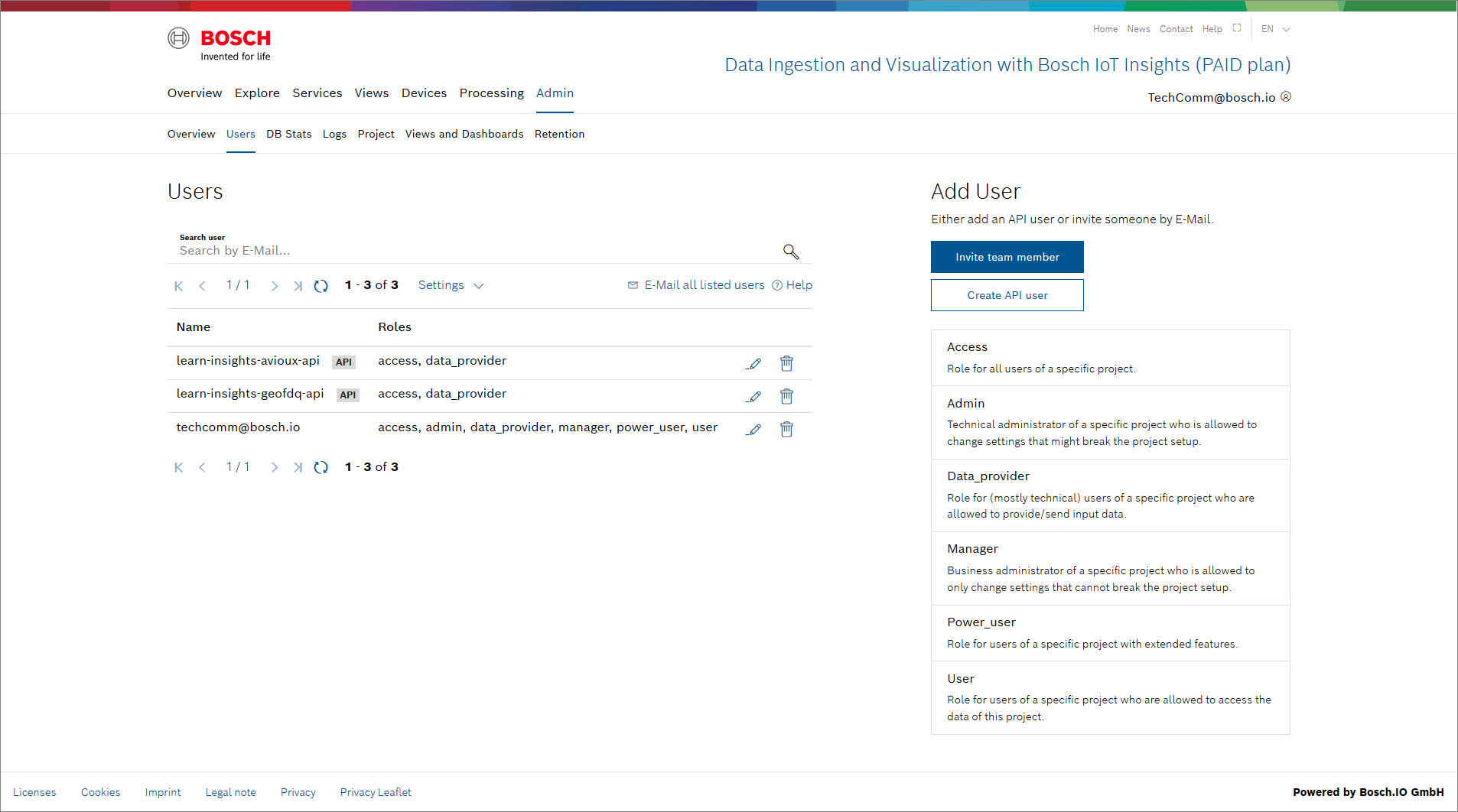Delete the learn-insights-geofdq-api user

[x=786, y=396]
